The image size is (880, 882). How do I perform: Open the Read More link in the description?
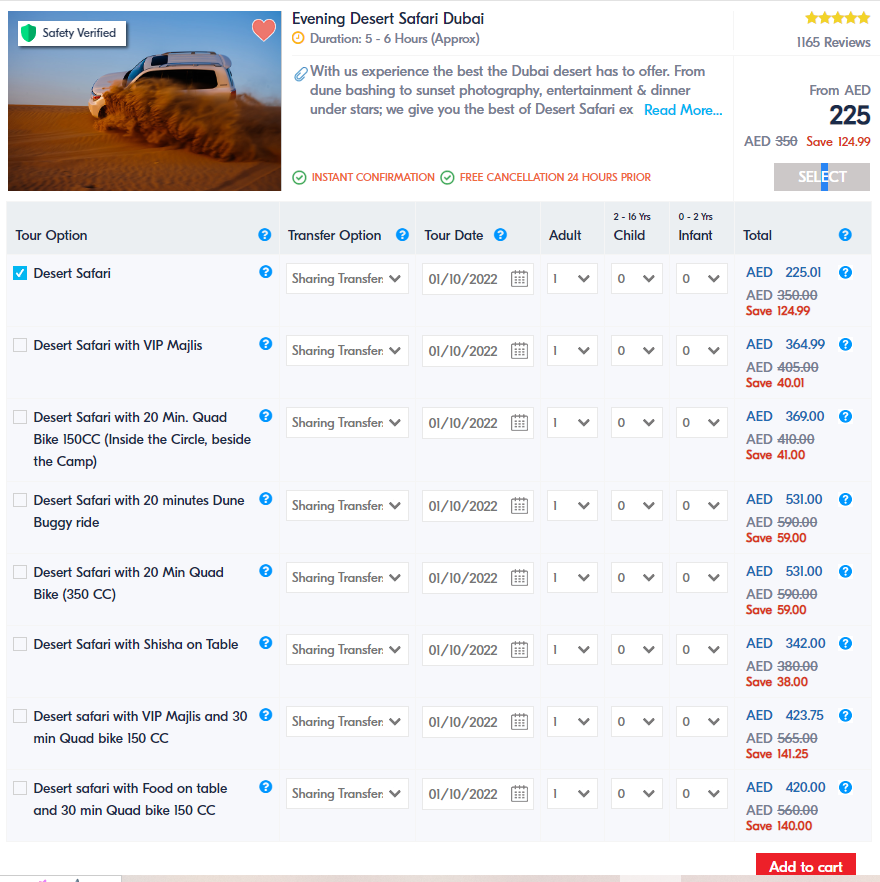coord(683,109)
